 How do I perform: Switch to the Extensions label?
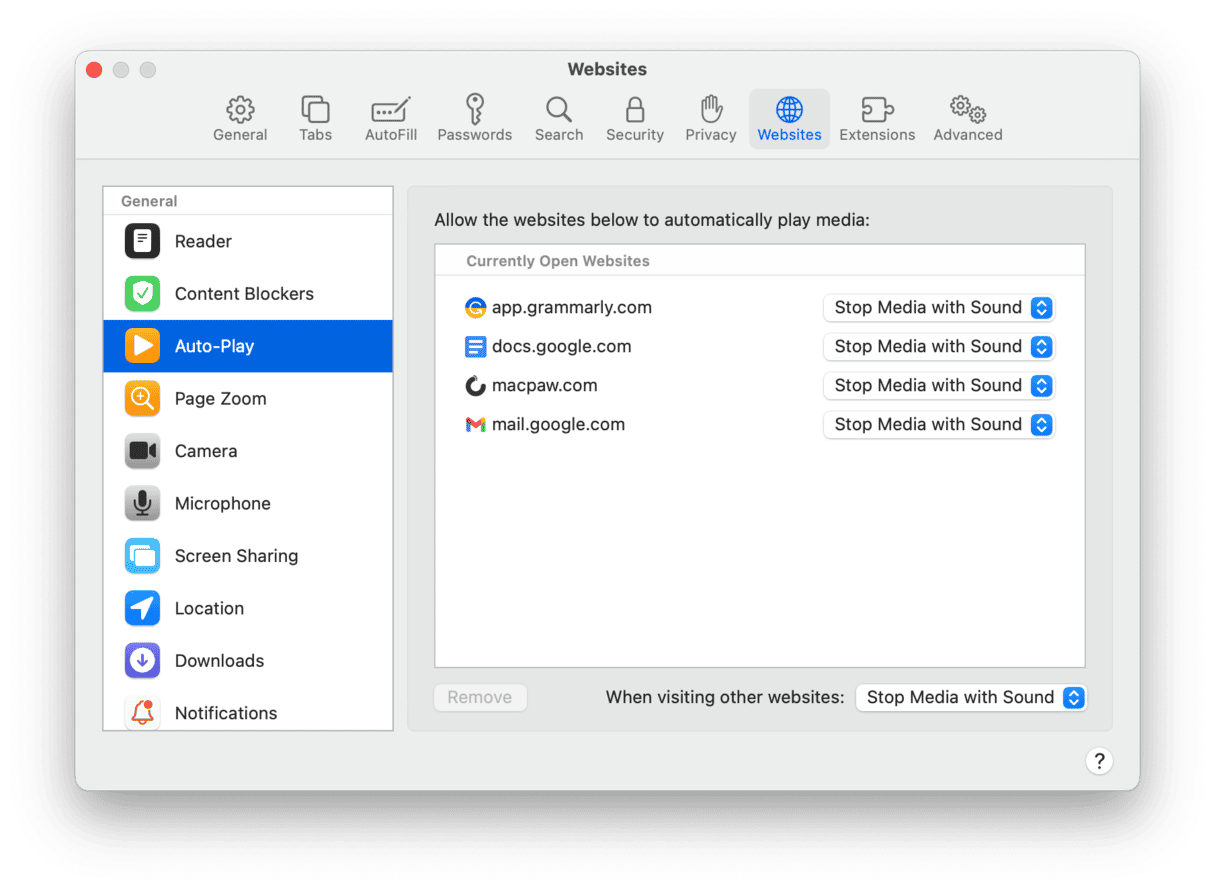coord(877,135)
